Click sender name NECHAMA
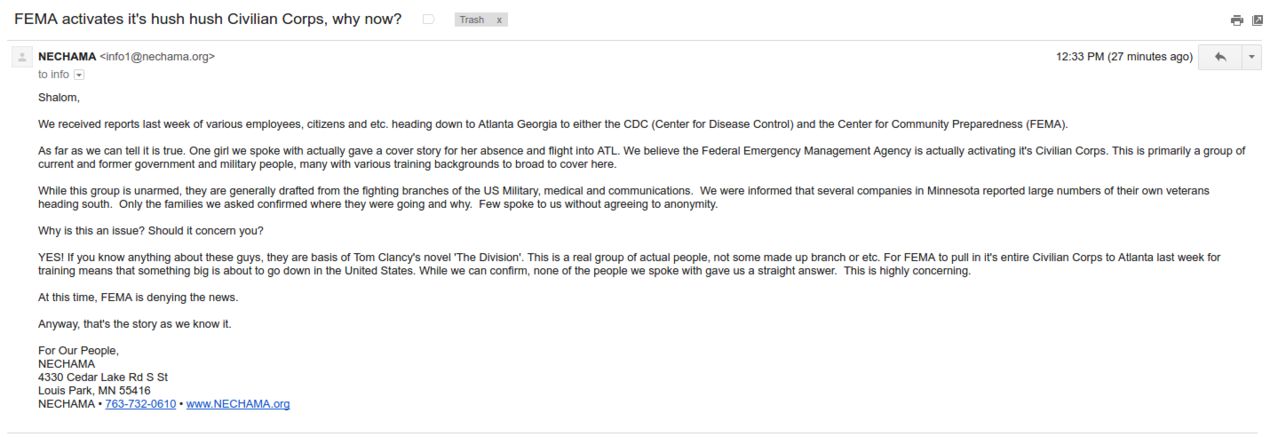The height and width of the screenshot is (437, 1278). 67,57
